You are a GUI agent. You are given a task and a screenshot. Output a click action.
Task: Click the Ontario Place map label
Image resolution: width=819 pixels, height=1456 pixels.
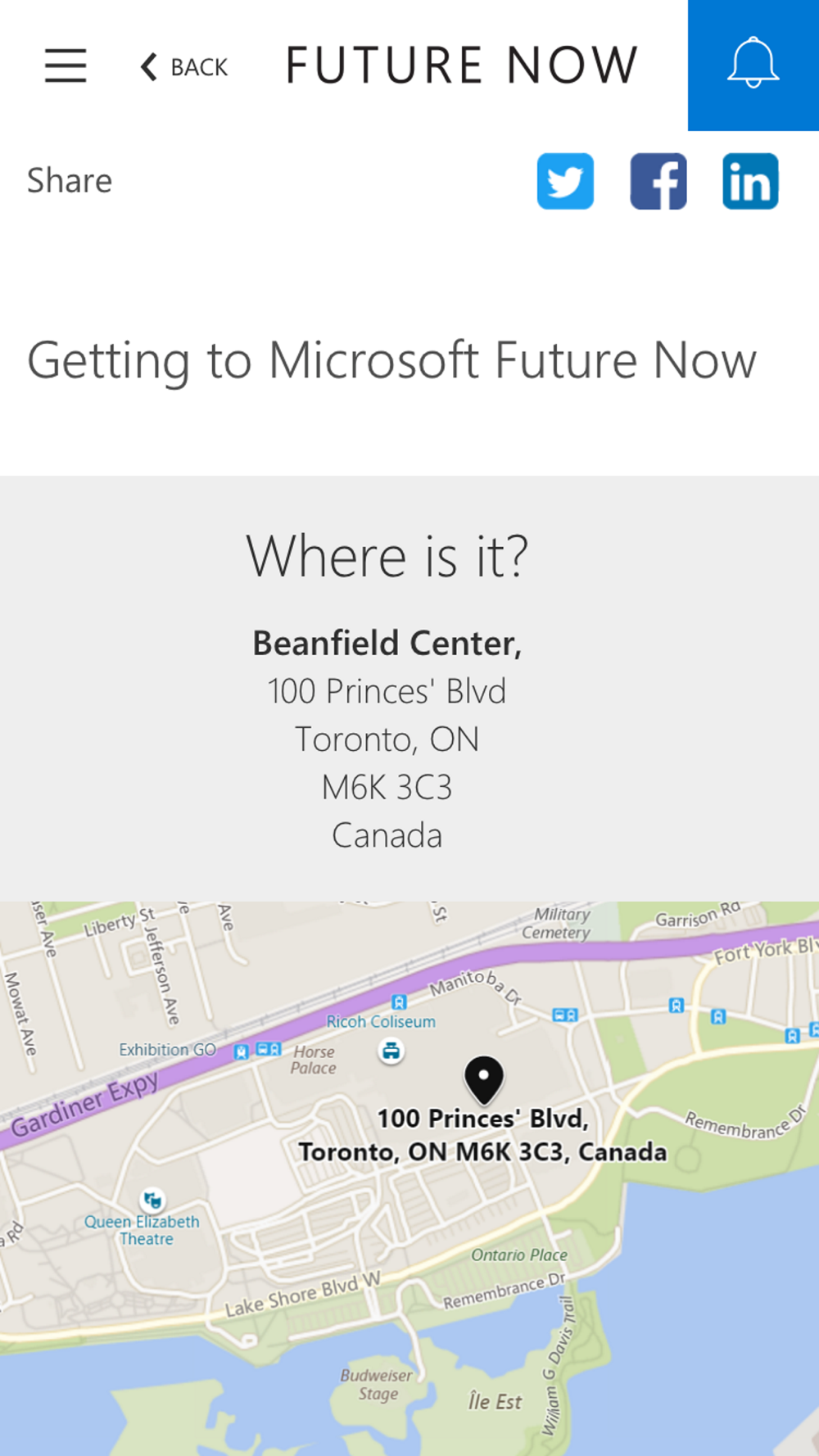pos(519,1255)
